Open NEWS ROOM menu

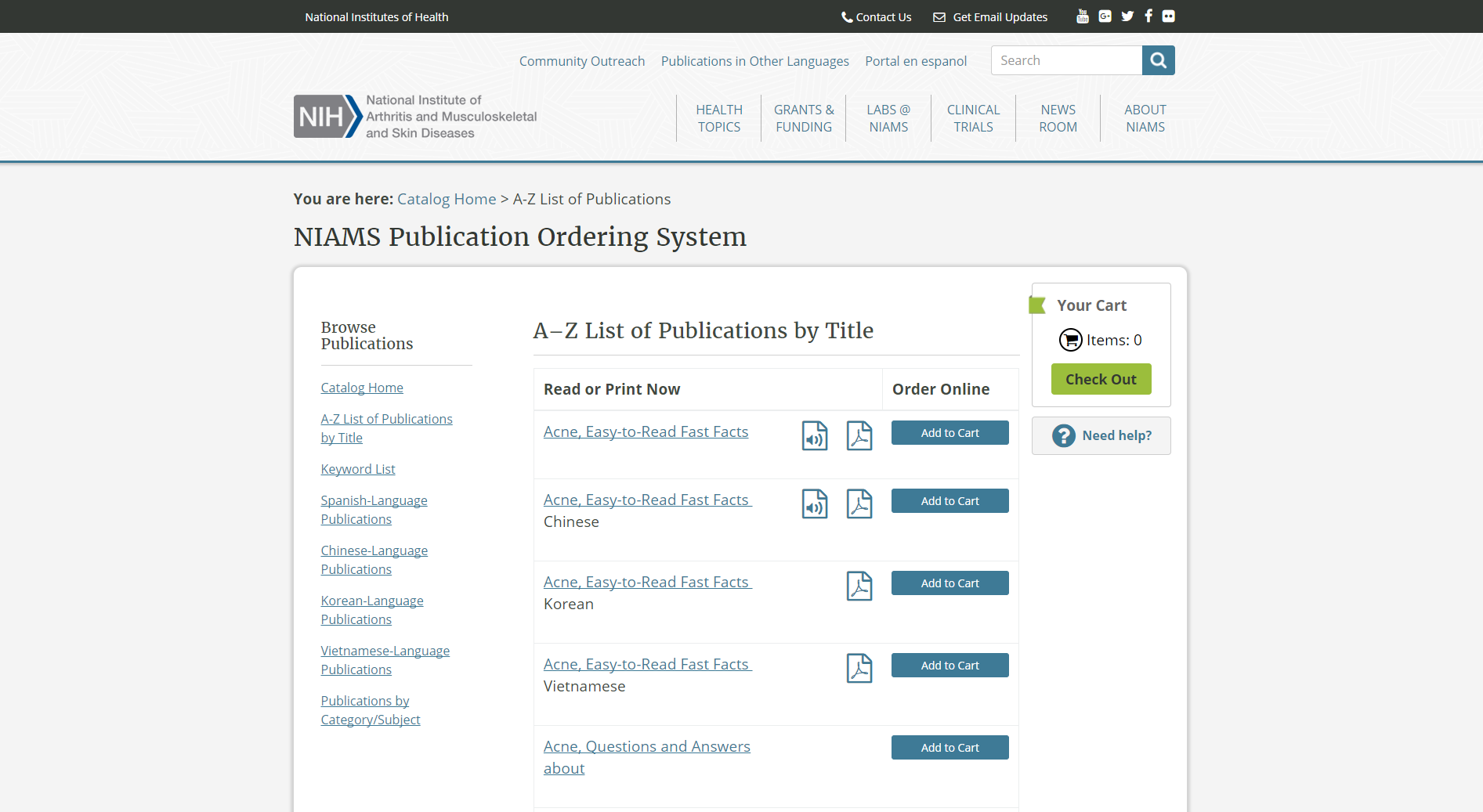pos(1058,118)
